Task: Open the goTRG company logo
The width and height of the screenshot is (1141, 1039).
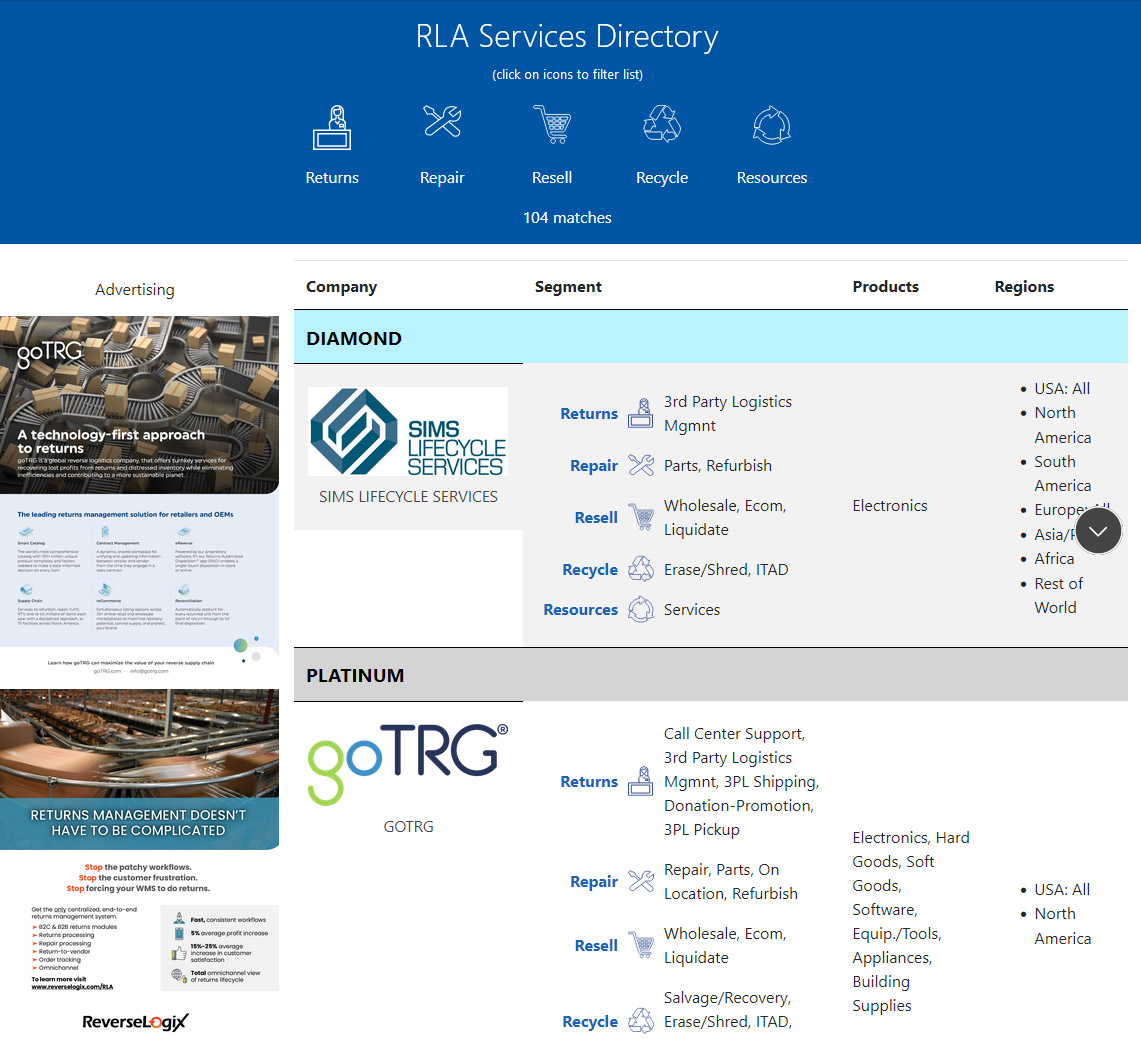Action: 408,764
